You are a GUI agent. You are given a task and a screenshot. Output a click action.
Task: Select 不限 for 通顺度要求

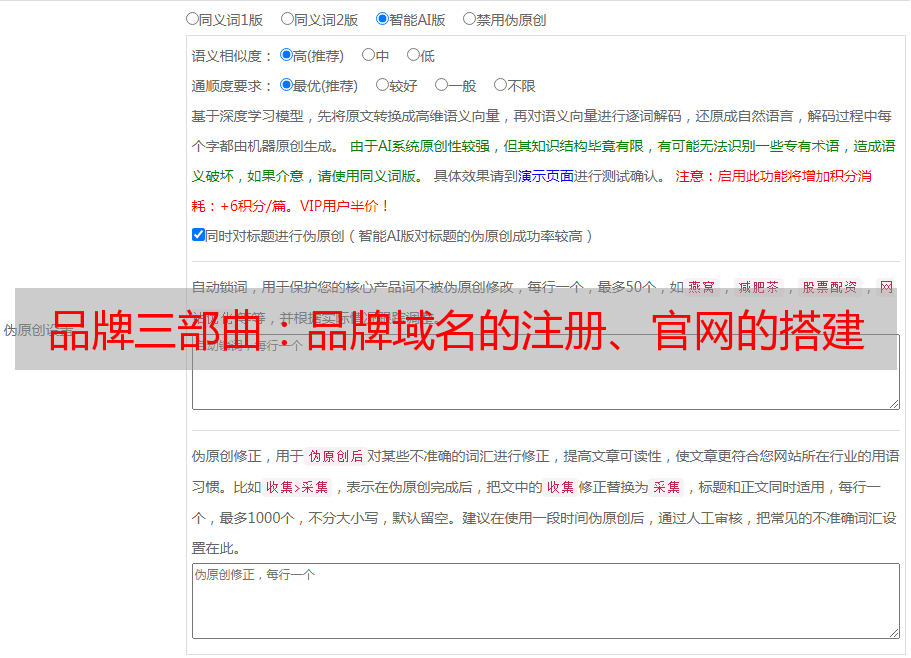click(500, 85)
